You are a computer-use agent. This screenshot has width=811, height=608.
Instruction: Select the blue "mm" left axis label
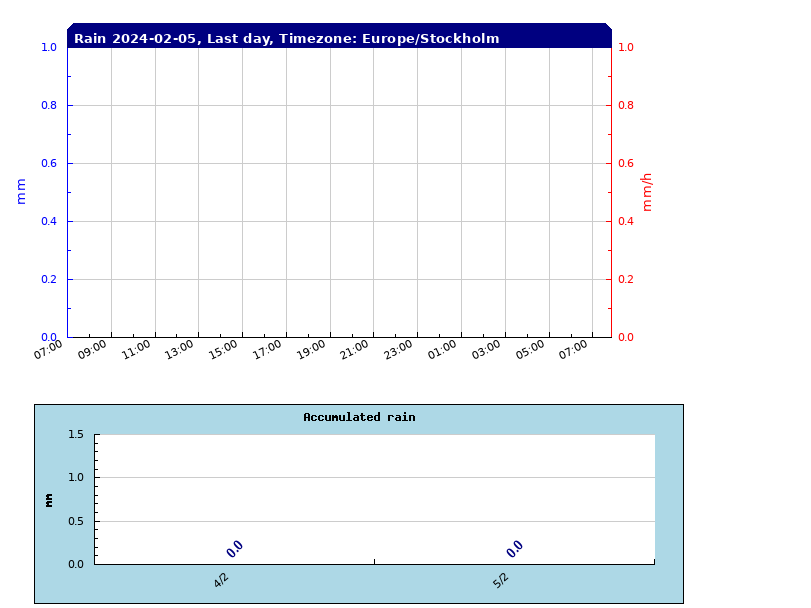pyautogui.click(x=21, y=191)
